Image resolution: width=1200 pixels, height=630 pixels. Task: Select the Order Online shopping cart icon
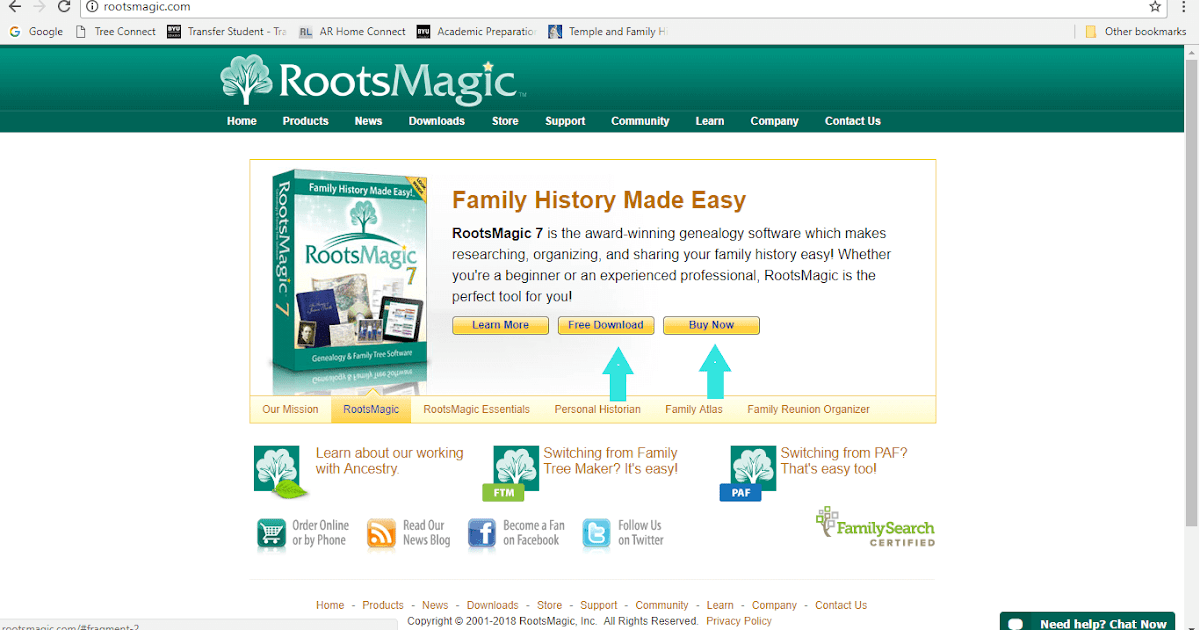[x=270, y=534]
